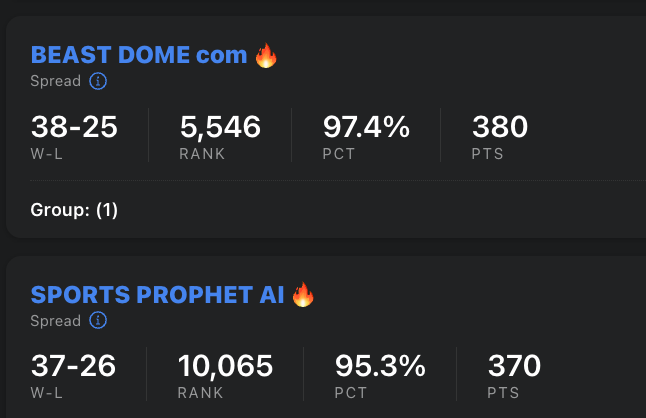Click the fire icon beside BEAST DOME com
The image size is (646, 418).
265,55
